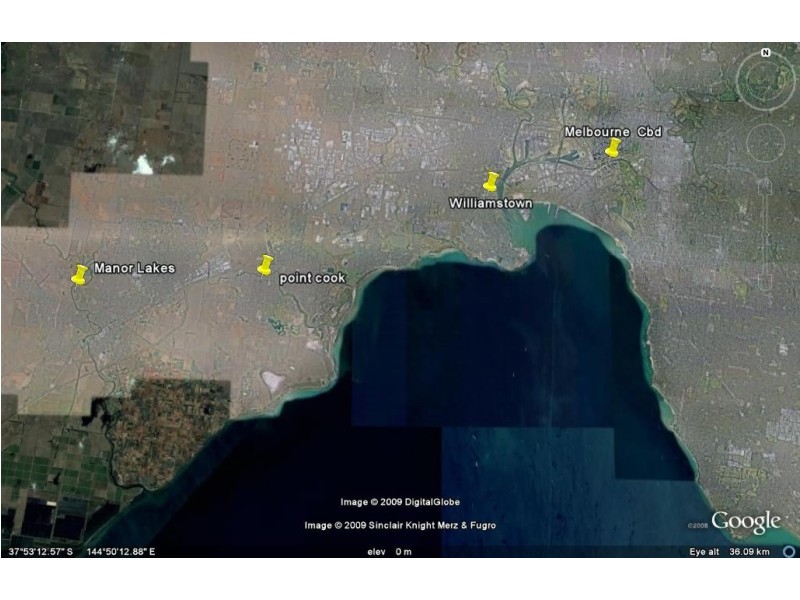Click the latitude longitude coordinates readout
Viewport: 800px width, 600px height.
(82, 552)
